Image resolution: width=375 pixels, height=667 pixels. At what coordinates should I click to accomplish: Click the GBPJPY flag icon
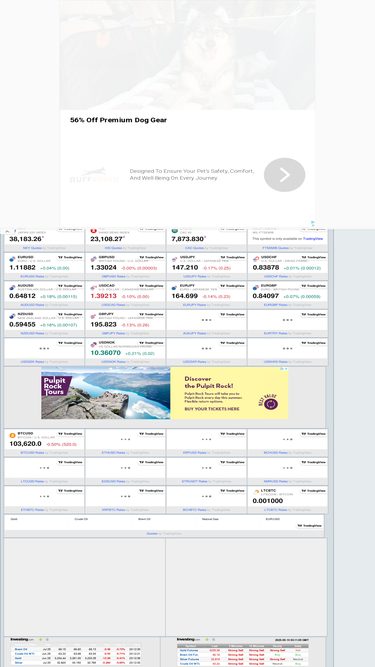[x=94, y=316]
